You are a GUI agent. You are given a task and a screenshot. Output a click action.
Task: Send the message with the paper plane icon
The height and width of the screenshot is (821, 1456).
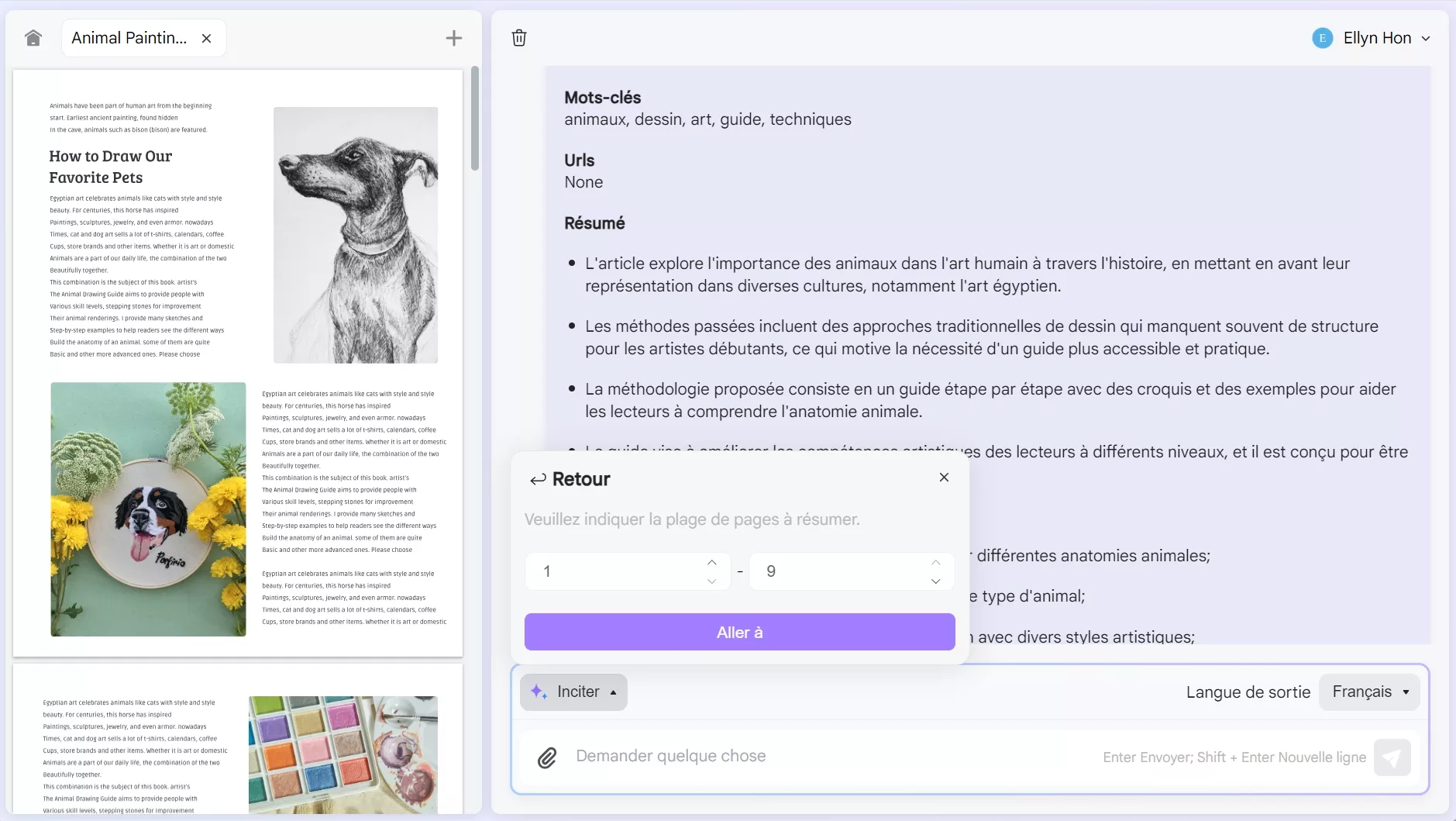[x=1391, y=757]
